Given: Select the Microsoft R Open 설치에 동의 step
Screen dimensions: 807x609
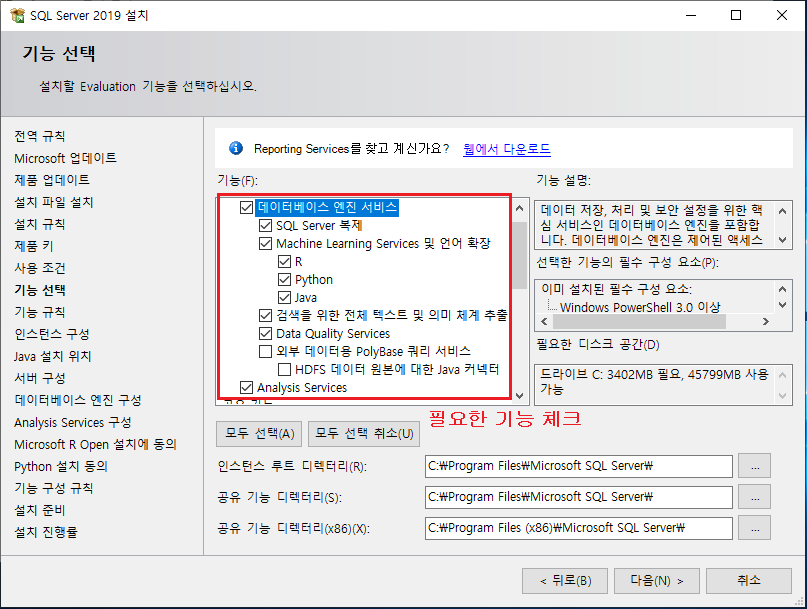Looking at the screenshot, I should [x=95, y=445].
